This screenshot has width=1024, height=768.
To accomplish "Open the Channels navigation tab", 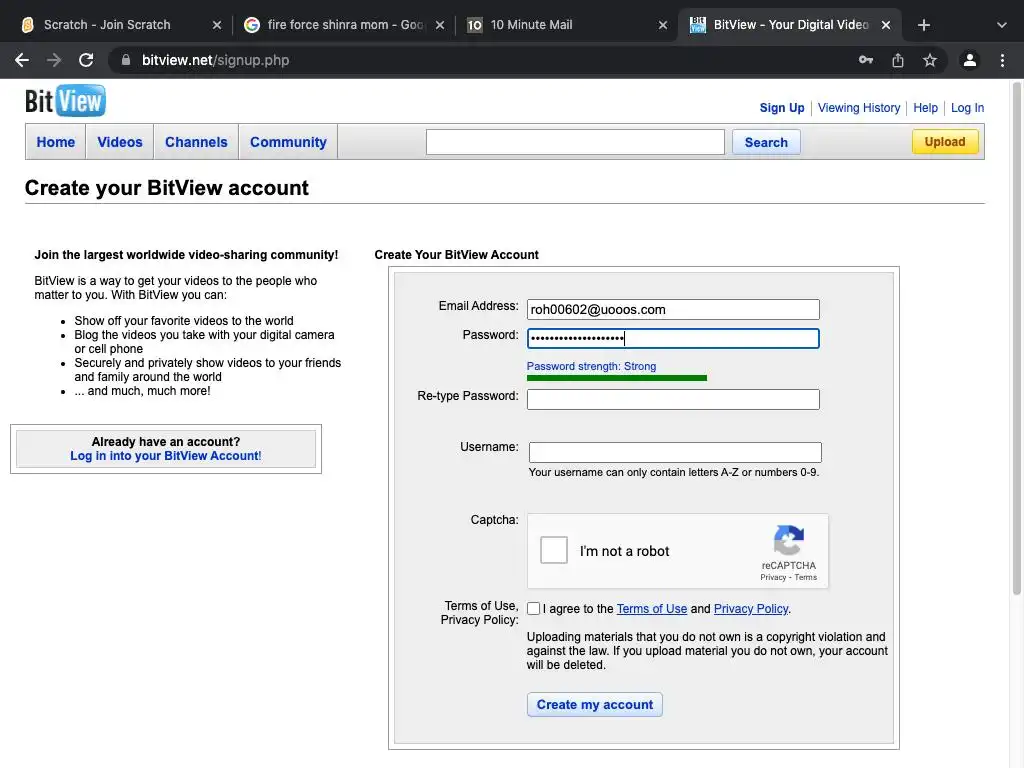I will pyautogui.click(x=196, y=142).
